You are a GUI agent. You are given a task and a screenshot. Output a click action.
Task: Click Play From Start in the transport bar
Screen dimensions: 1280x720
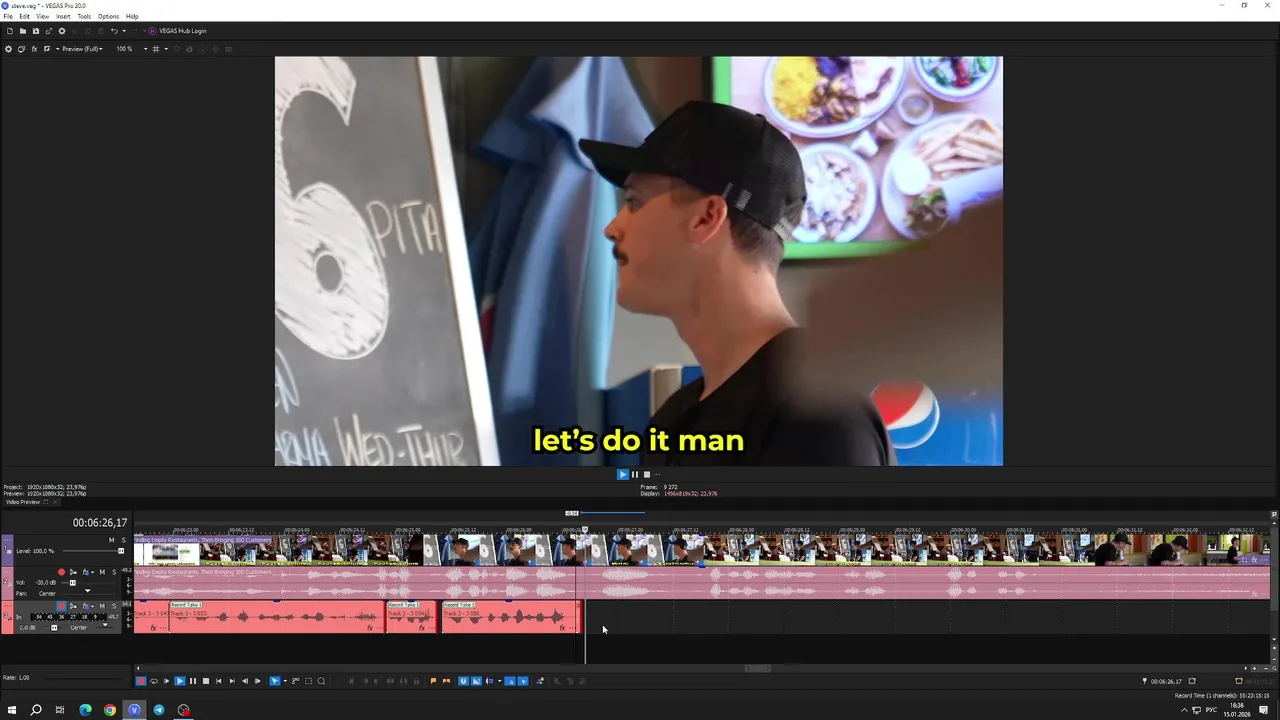coord(167,681)
